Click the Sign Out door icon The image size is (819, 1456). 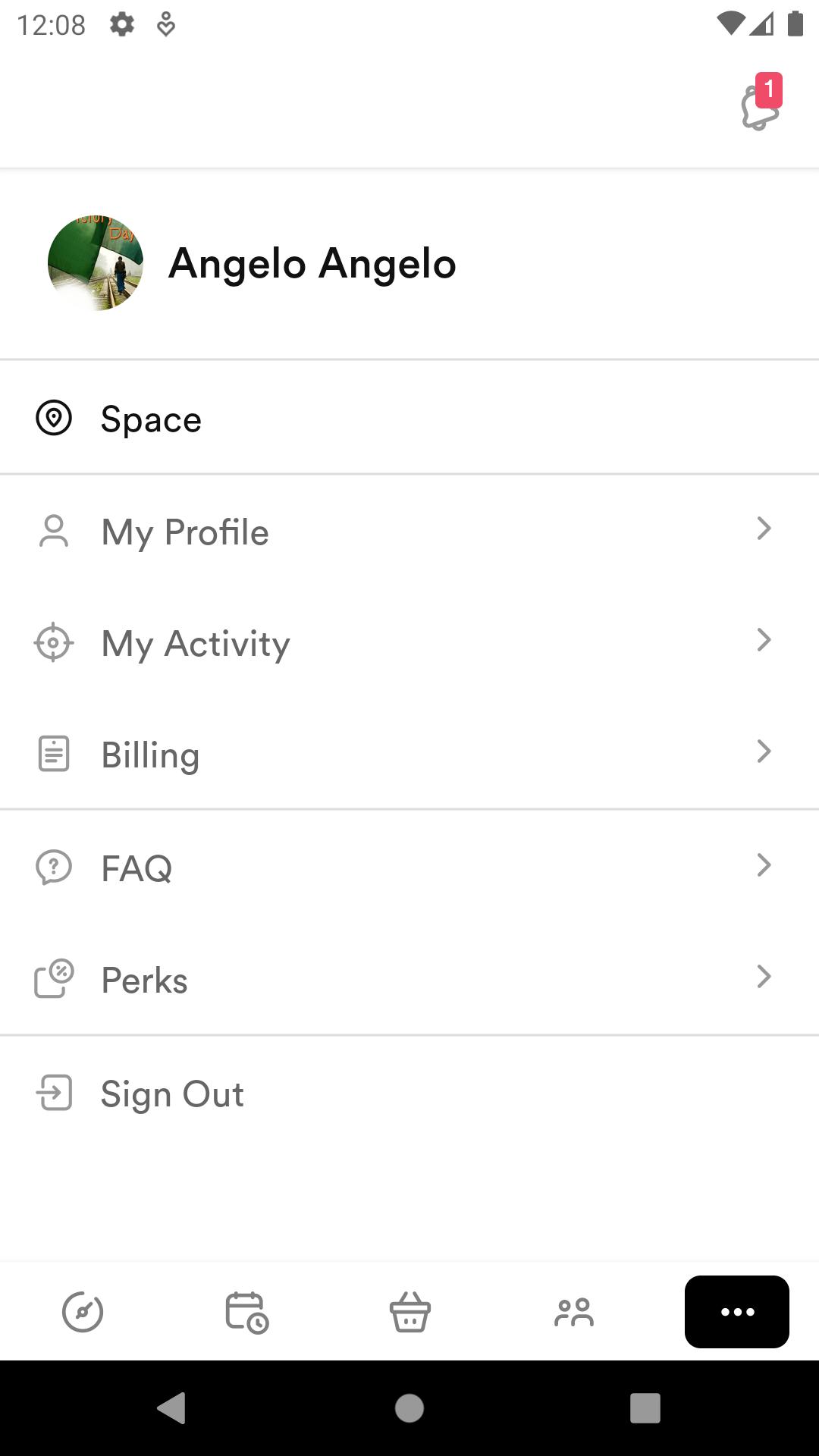coord(54,1093)
